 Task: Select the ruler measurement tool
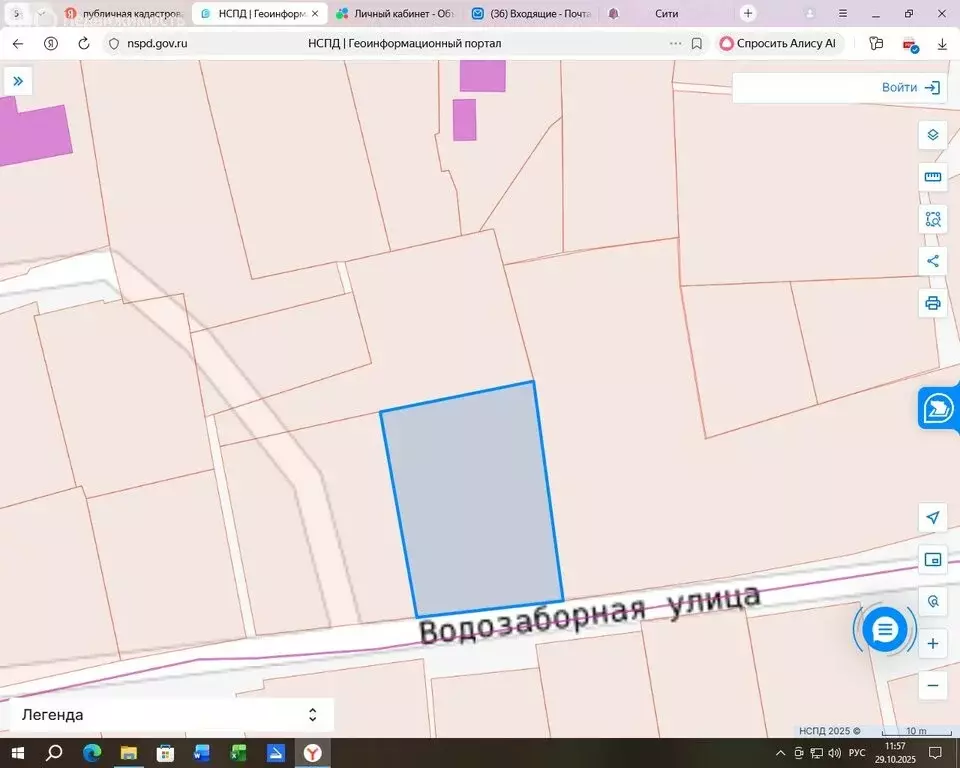(x=932, y=177)
